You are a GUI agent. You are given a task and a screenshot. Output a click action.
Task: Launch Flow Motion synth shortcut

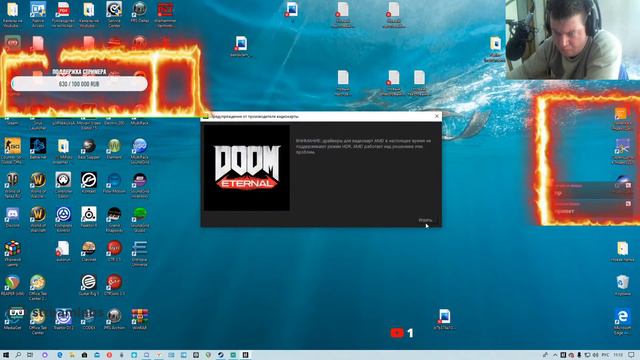[x=114, y=183]
